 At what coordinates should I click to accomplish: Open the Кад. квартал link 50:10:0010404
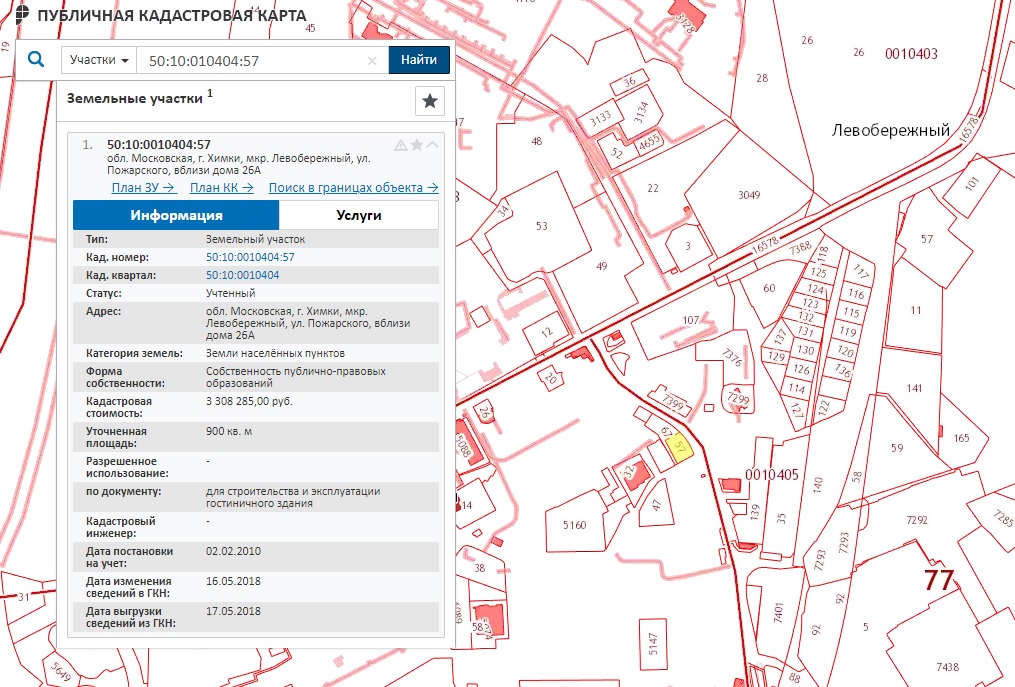click(x=243, y=275)
